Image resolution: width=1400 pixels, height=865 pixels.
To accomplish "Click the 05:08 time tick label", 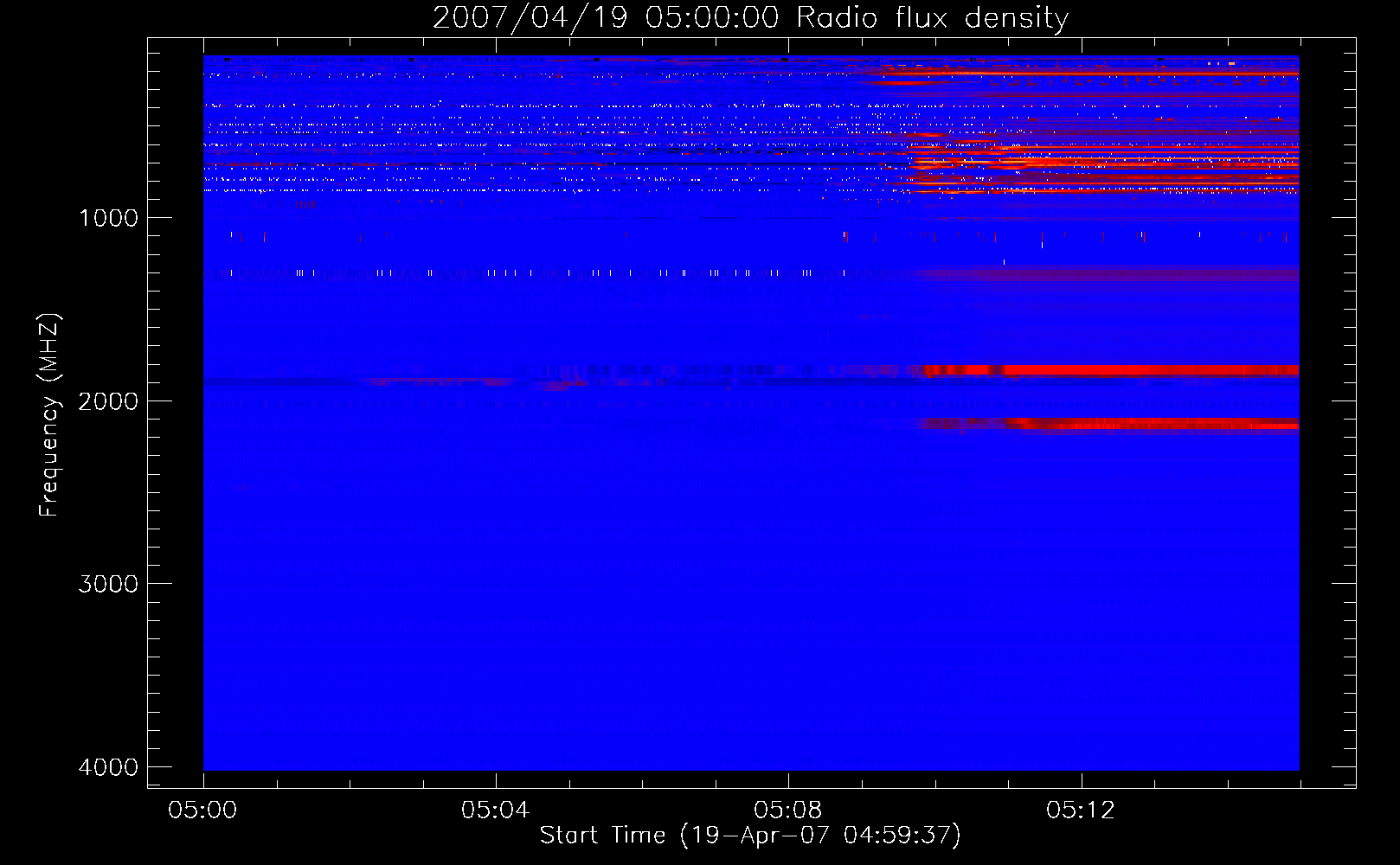I will tap(788, 810).
